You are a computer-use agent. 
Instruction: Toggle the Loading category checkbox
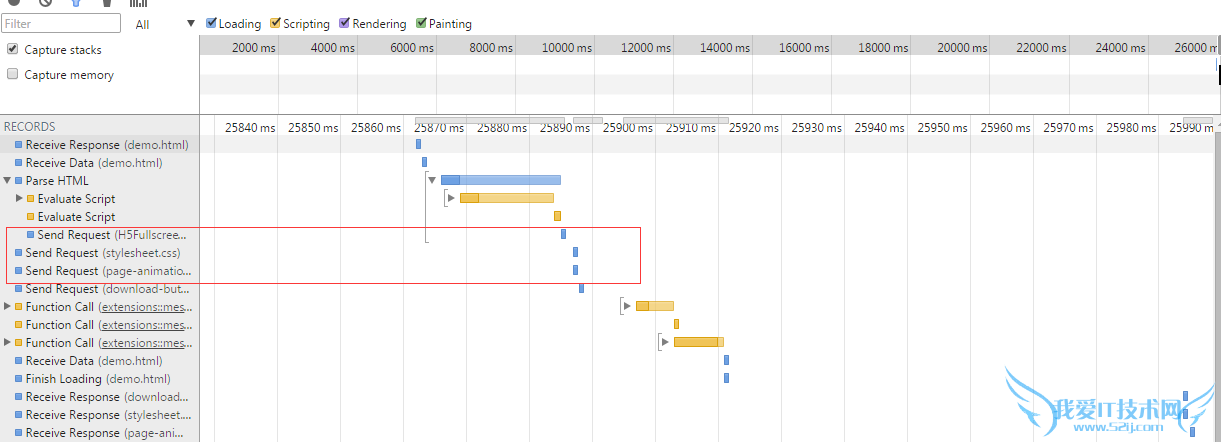(212, 23)
